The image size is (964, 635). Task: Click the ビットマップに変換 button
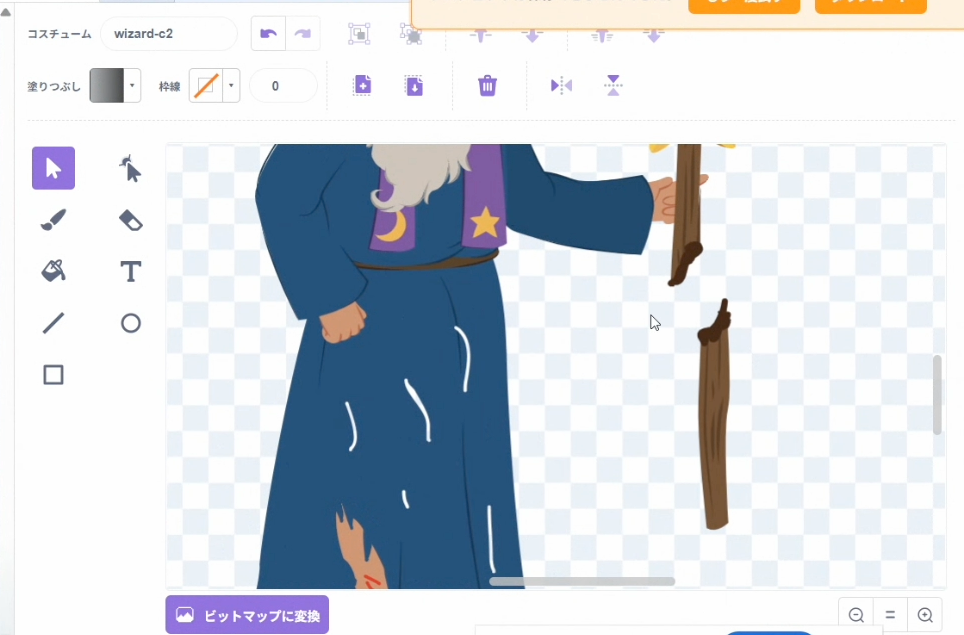tap(247, 615)
